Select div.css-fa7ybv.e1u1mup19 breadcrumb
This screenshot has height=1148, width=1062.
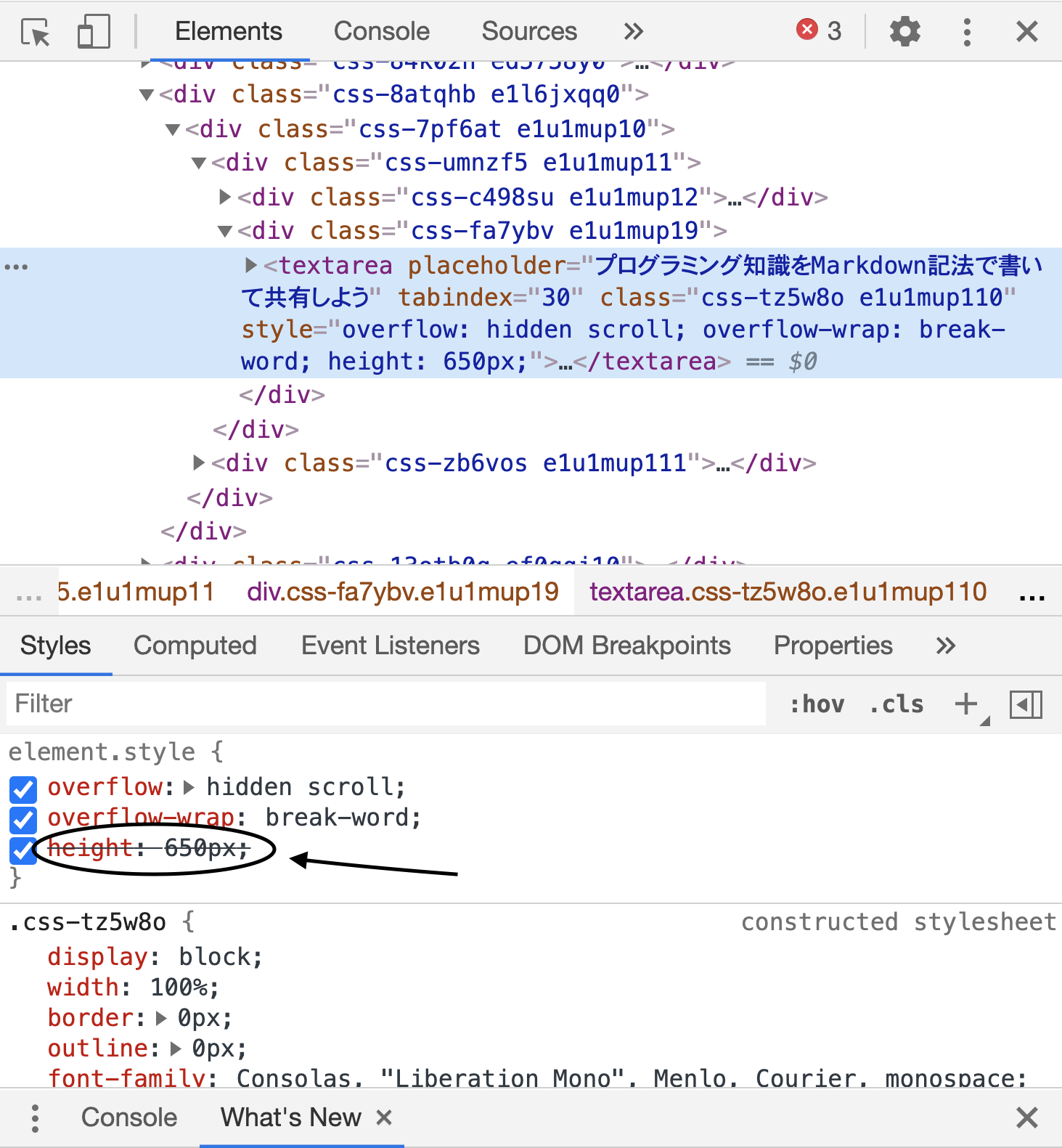(x=403, y=592)
